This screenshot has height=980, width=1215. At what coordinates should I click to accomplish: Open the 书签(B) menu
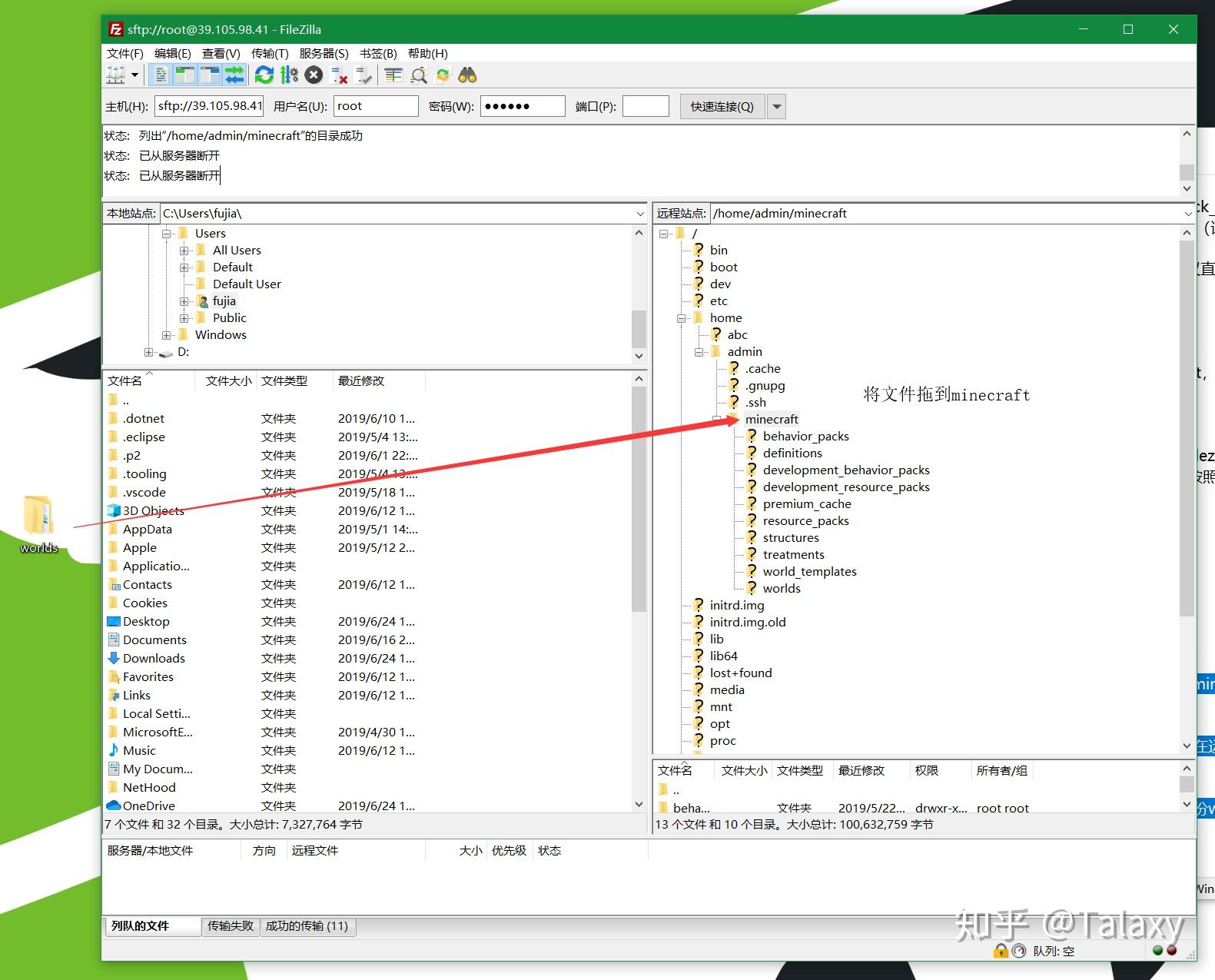[378, 53]
